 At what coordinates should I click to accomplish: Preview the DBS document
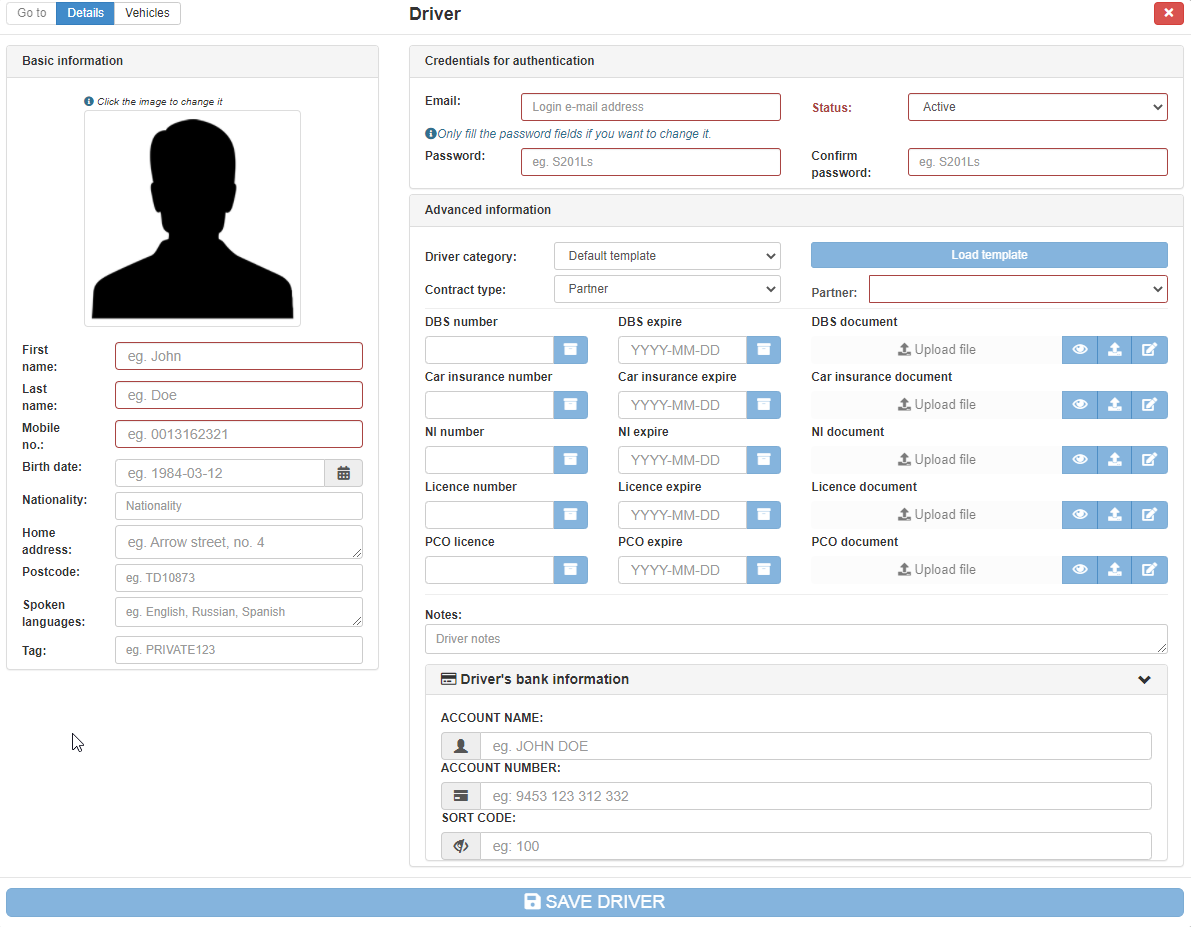coord(1080,349)
